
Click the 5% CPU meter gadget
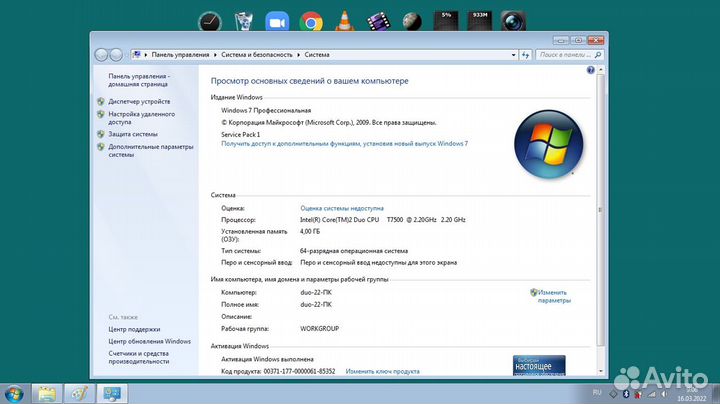(446, 21)
